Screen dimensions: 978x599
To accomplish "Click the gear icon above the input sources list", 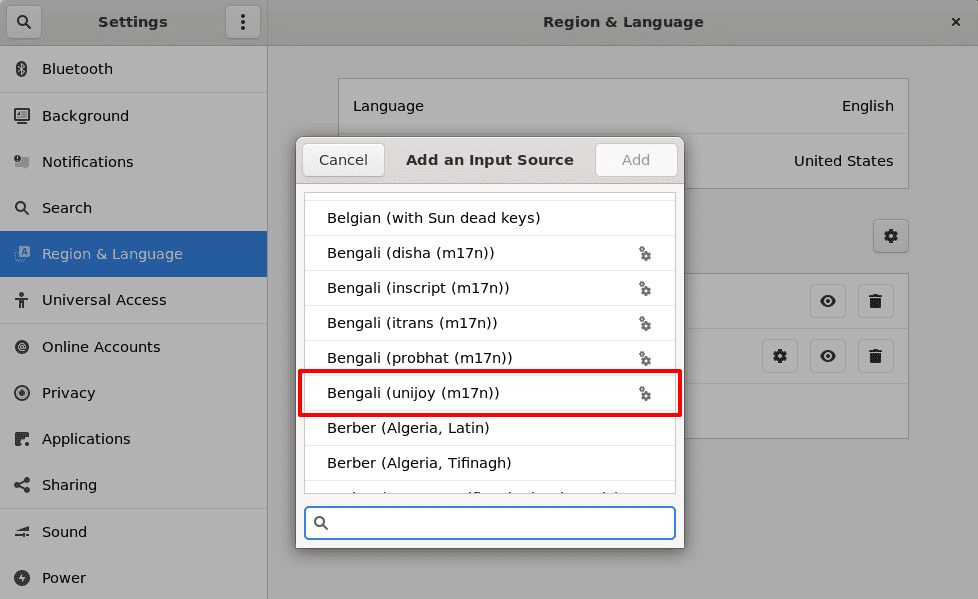I will [890, 236].
